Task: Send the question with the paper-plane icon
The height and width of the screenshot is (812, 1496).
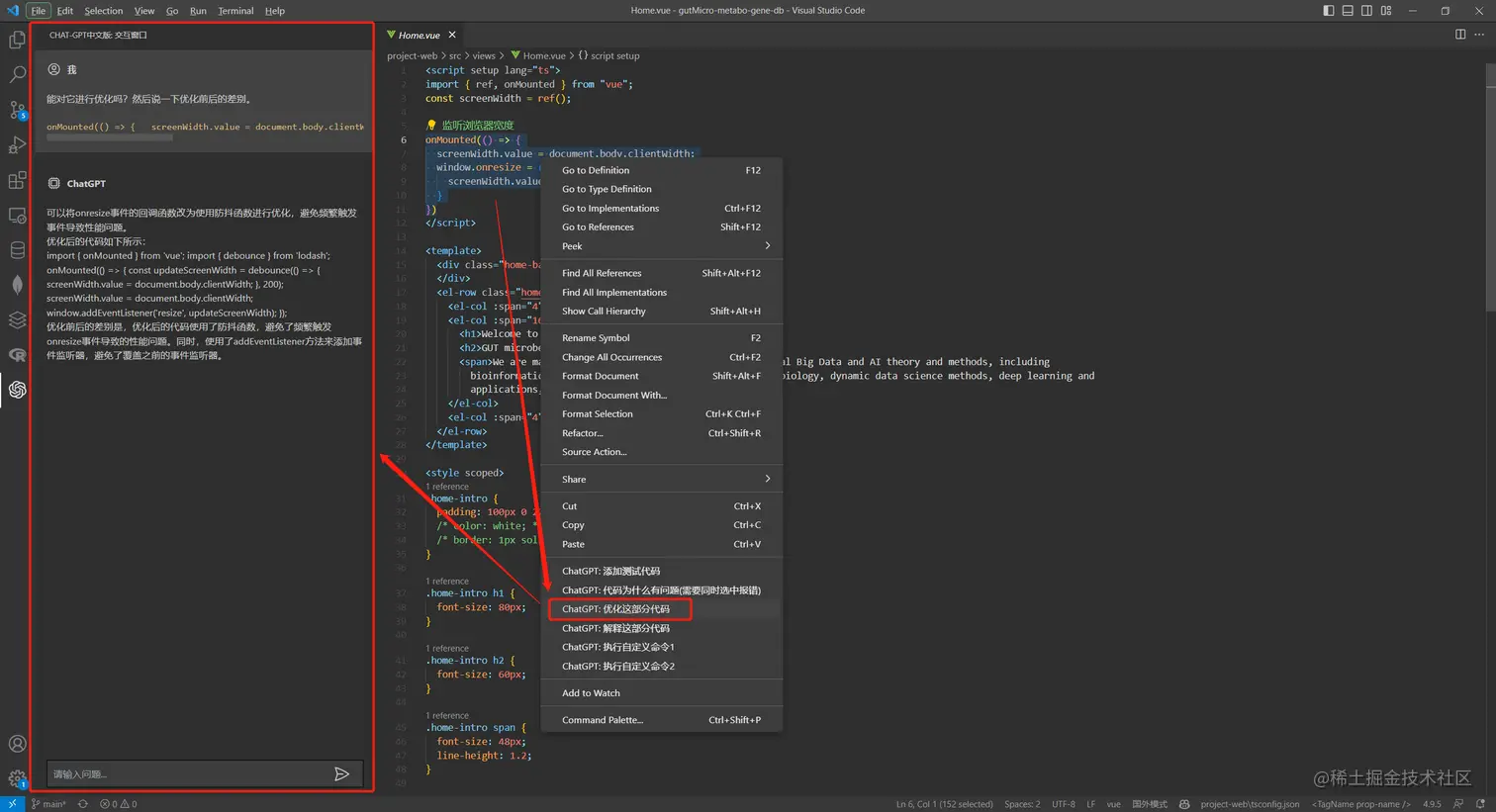Action: pyautogui.click(x=341, y=773)
